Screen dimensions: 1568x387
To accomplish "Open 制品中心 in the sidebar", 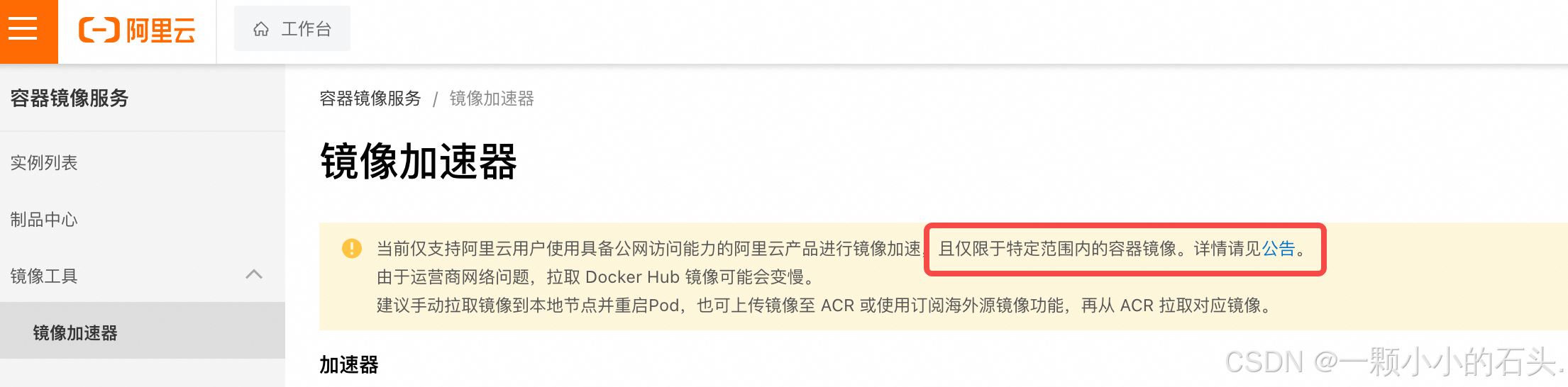I will tap(142, 219).
